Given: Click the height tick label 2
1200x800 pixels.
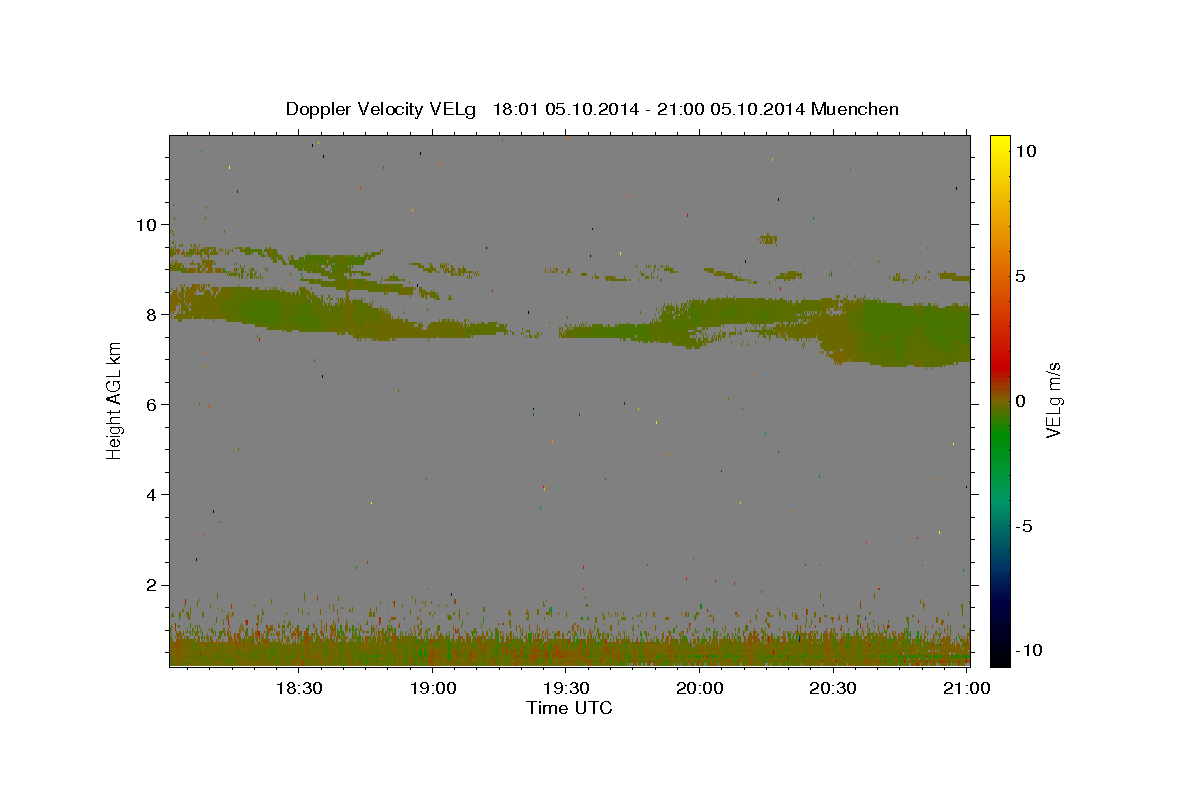Looking at the screenshot, I should click(151, 585).
